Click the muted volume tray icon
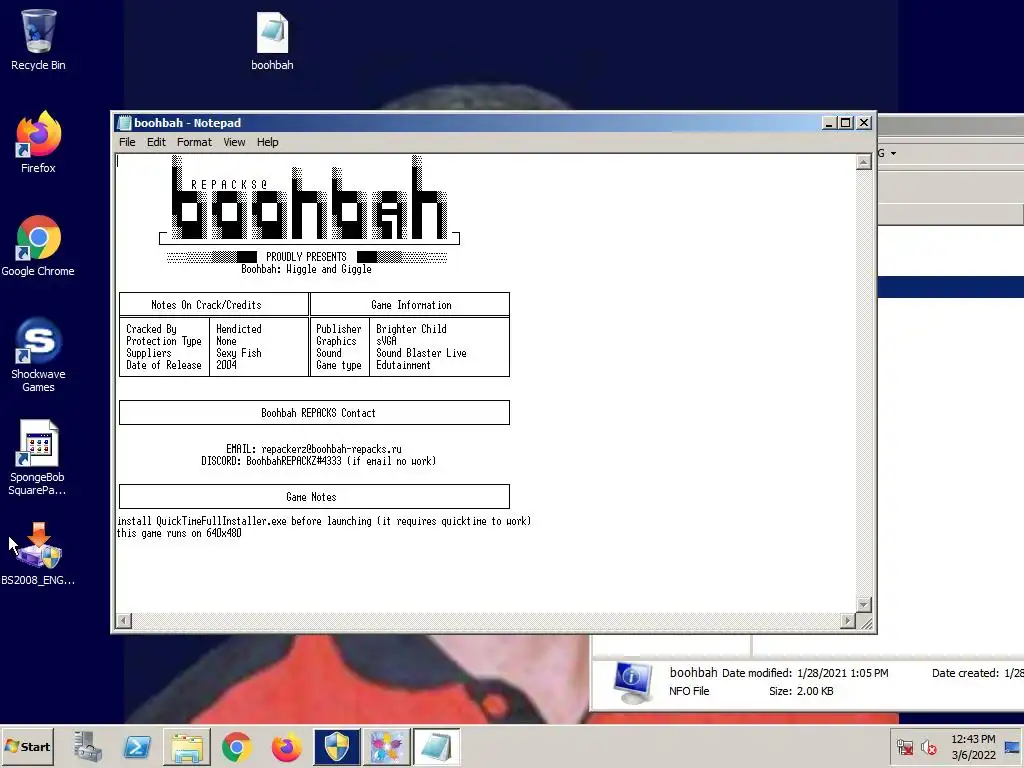This screenshot has height=768, width=1024. 928,746
